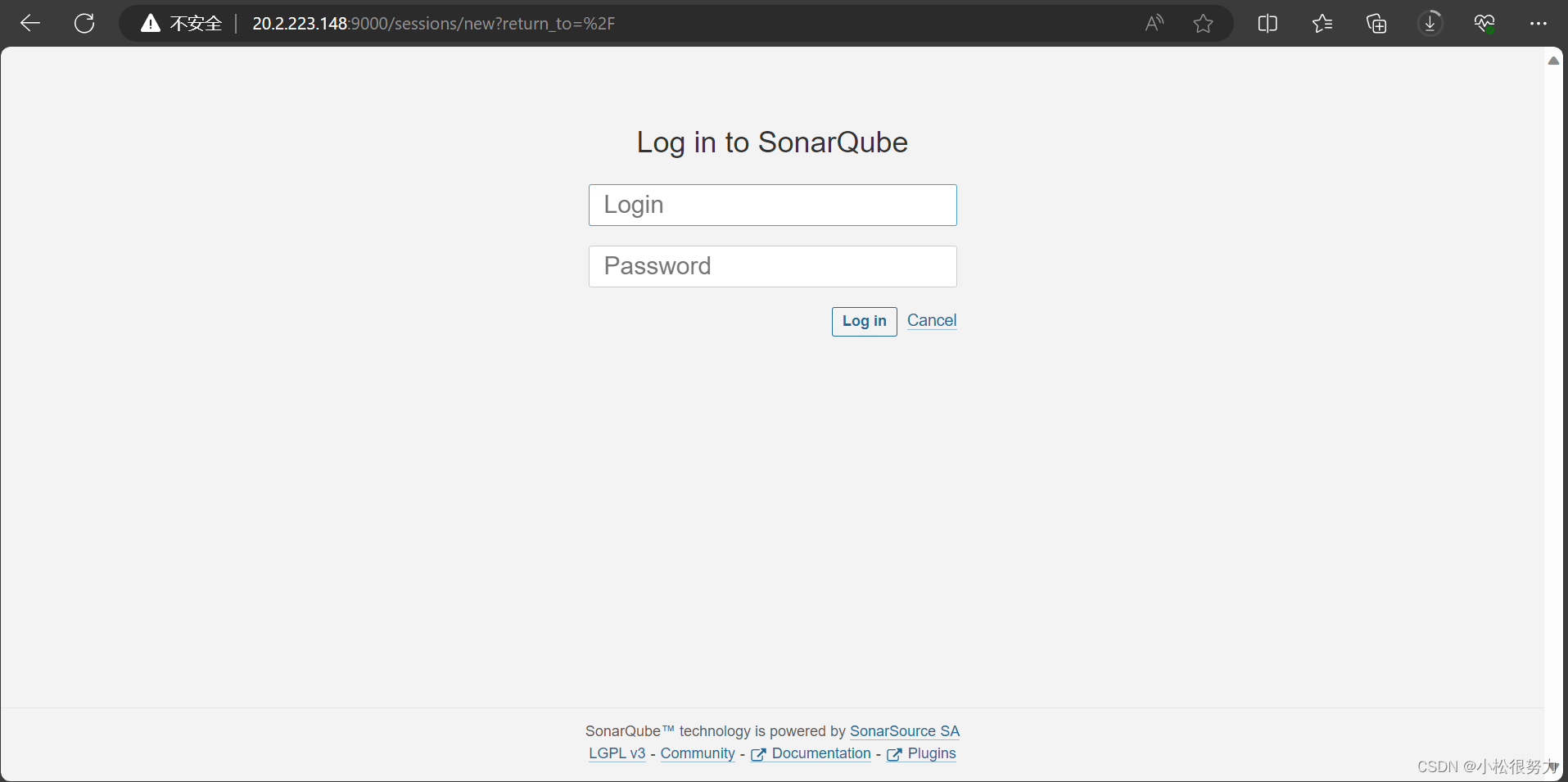Viewport: 1568px width, 782px height.
Task: Click the scrollbar up arrow
Action: coord(1553,61)
